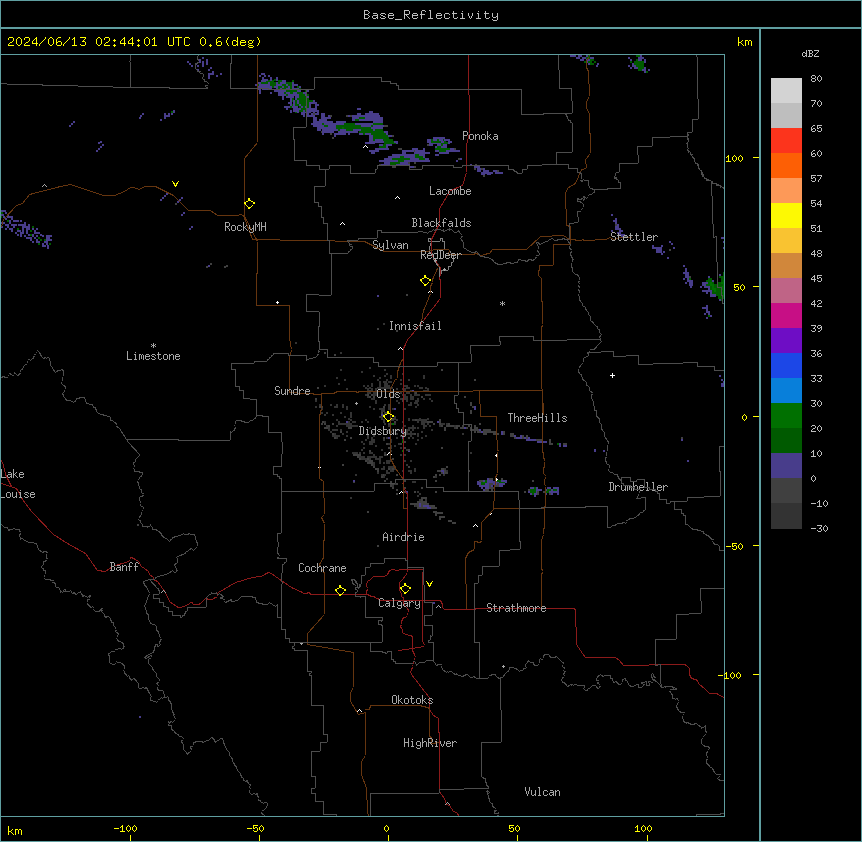This screenshot has width=862, height=842.
Task: Click the Cochrane town label
Action: (322, 568)
